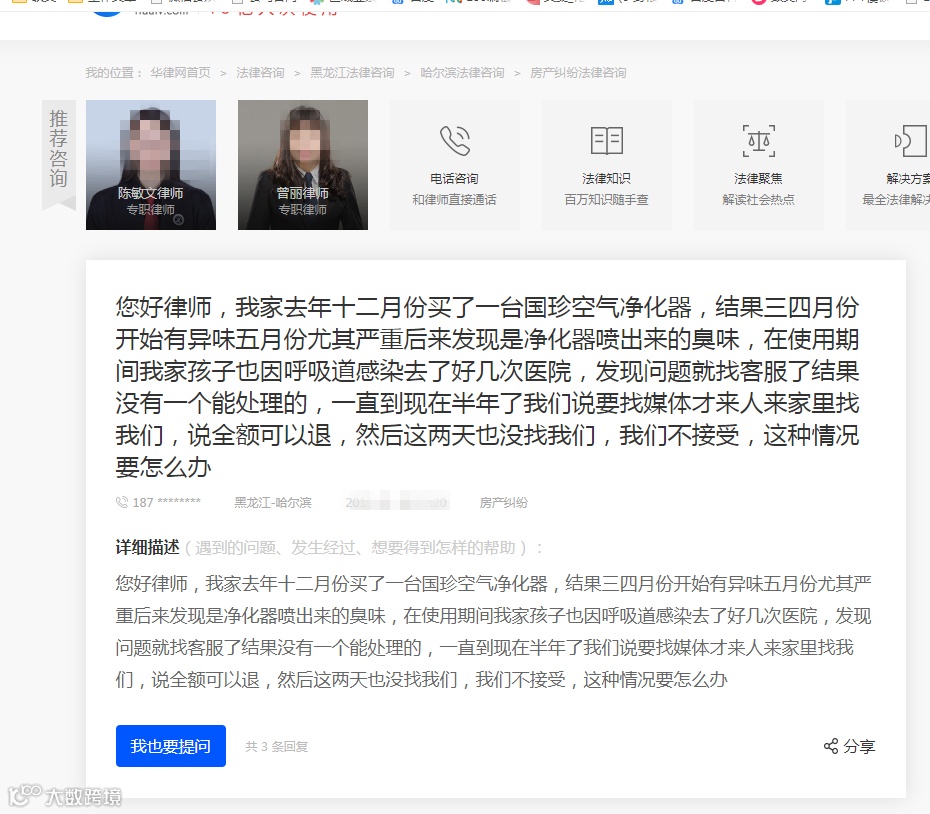Open 哈尔滨法律咨询 breadcrumb link
This screenshot has width=930, height=814.
(x=462, y=72)
